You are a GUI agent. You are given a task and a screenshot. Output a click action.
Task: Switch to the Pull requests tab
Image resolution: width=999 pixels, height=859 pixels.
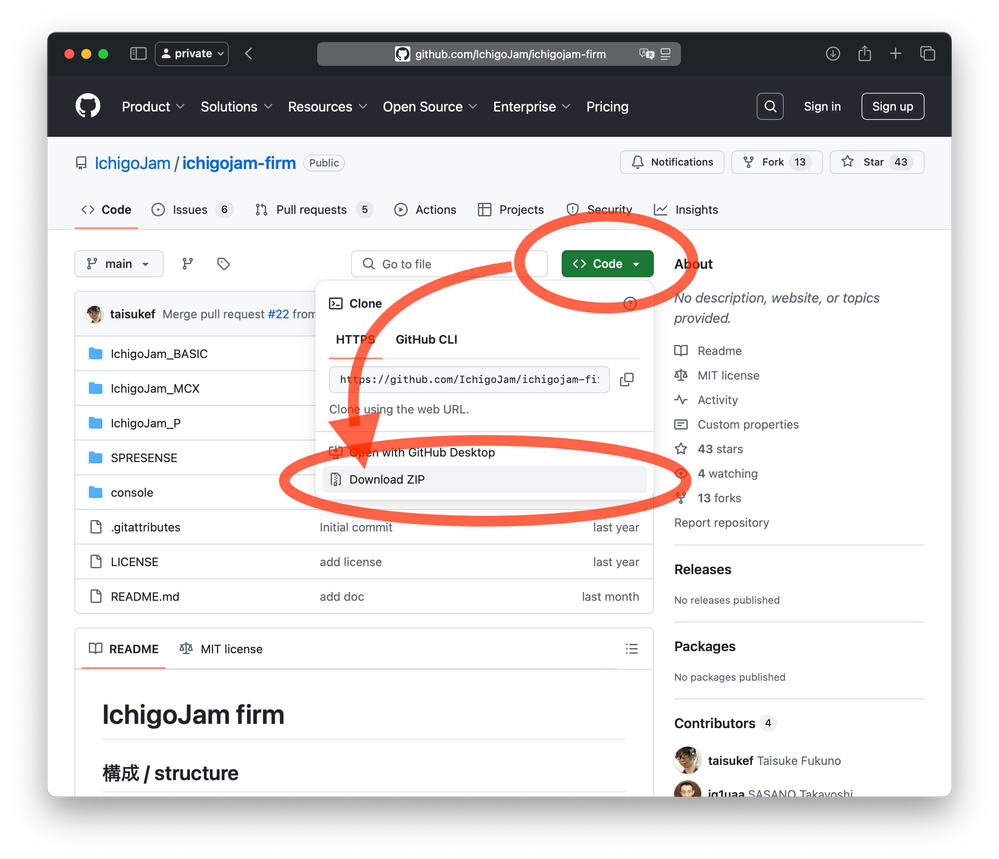tap(313, 210)
